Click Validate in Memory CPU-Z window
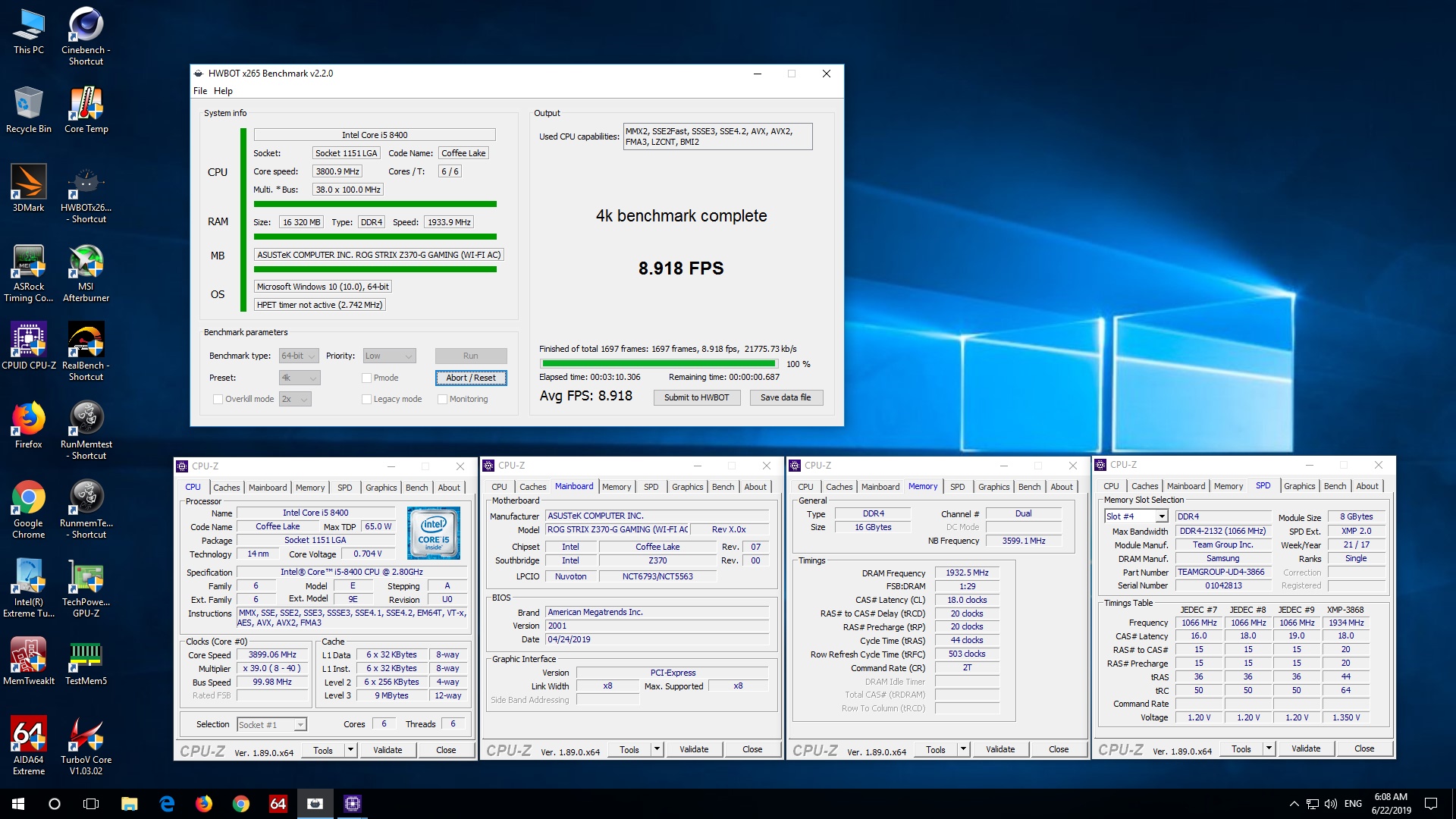This screenshot has height=819, width=1456. click(x=1000, y=749)
